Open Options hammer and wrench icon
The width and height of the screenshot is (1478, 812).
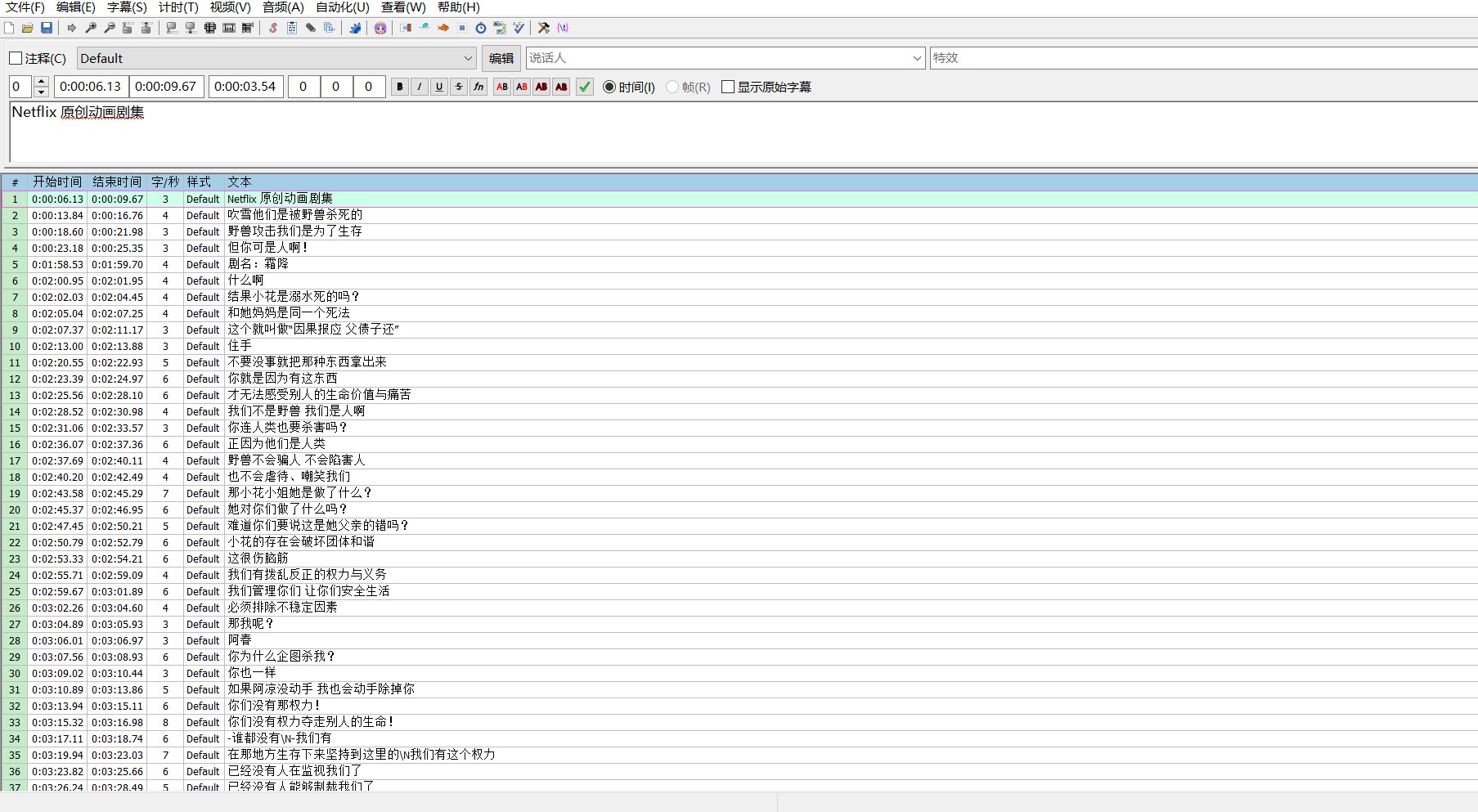[544, 28]
